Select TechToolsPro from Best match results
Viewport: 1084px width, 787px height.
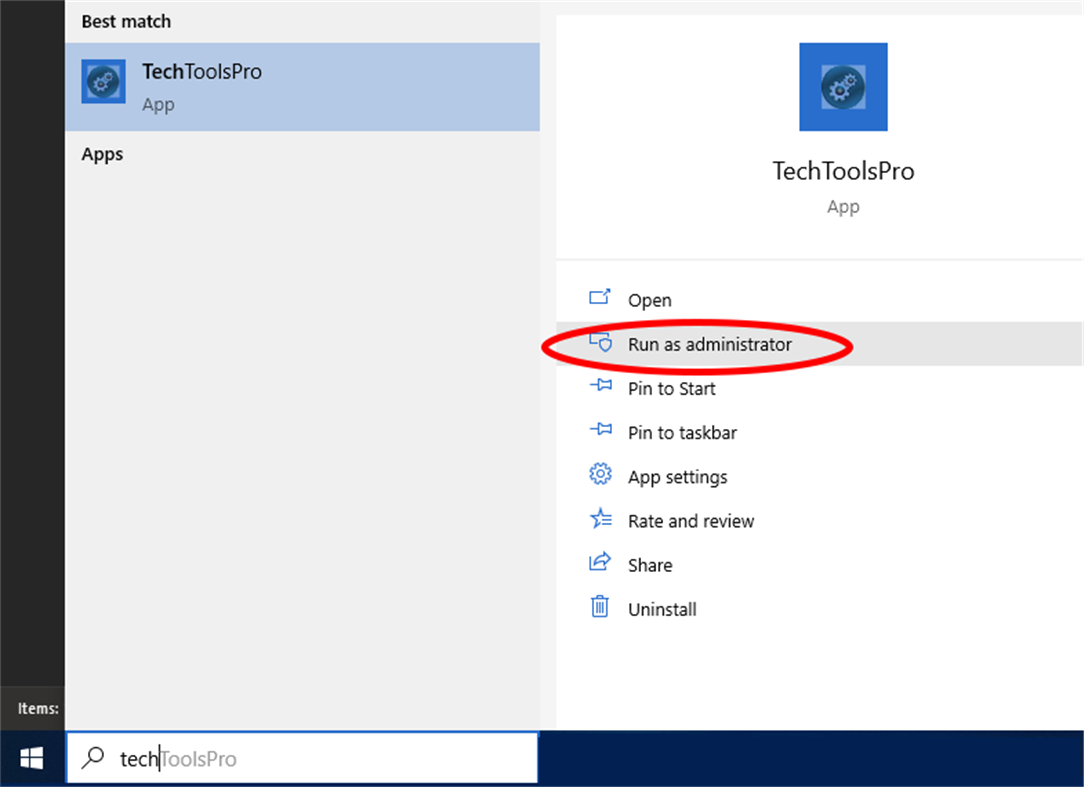click(x=201, y=80)
